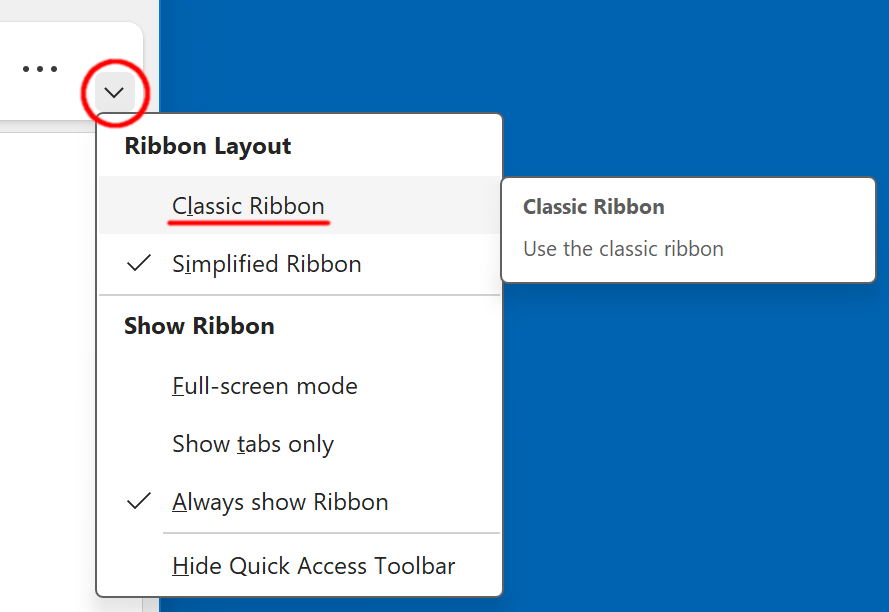The width and height of the screenshot is (889, 612).
Task: Click the Ribbon Layout section header
Action: (x=207, y=146)
